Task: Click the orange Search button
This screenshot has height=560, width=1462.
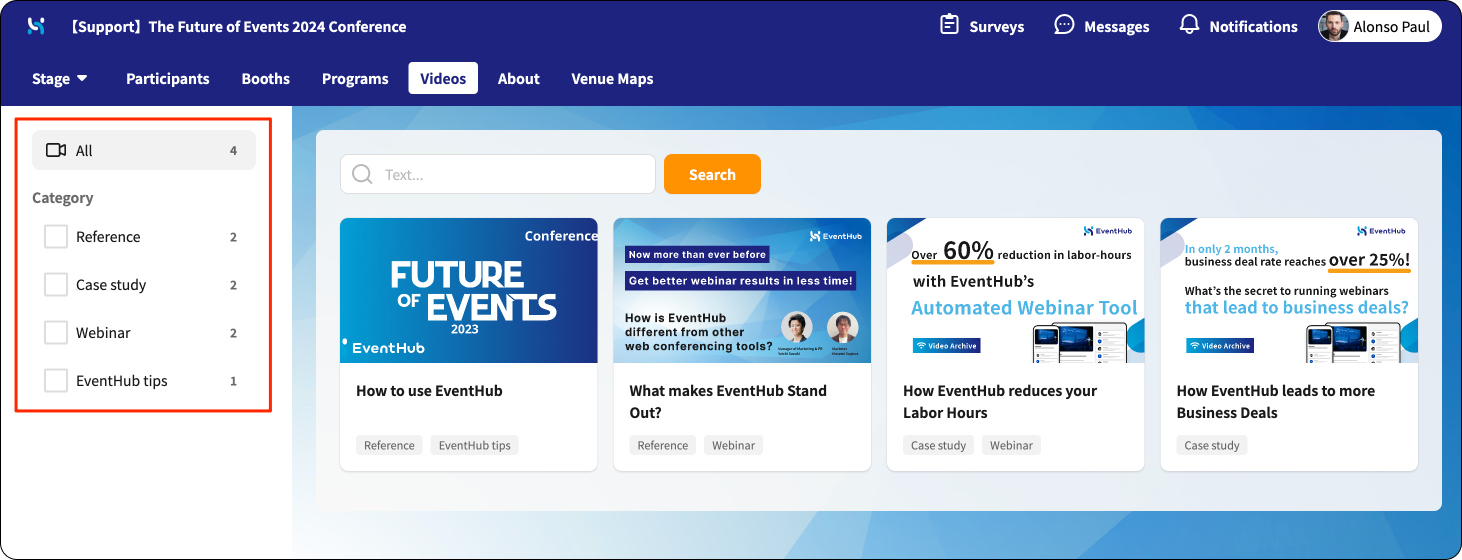Action: (712, 174)
